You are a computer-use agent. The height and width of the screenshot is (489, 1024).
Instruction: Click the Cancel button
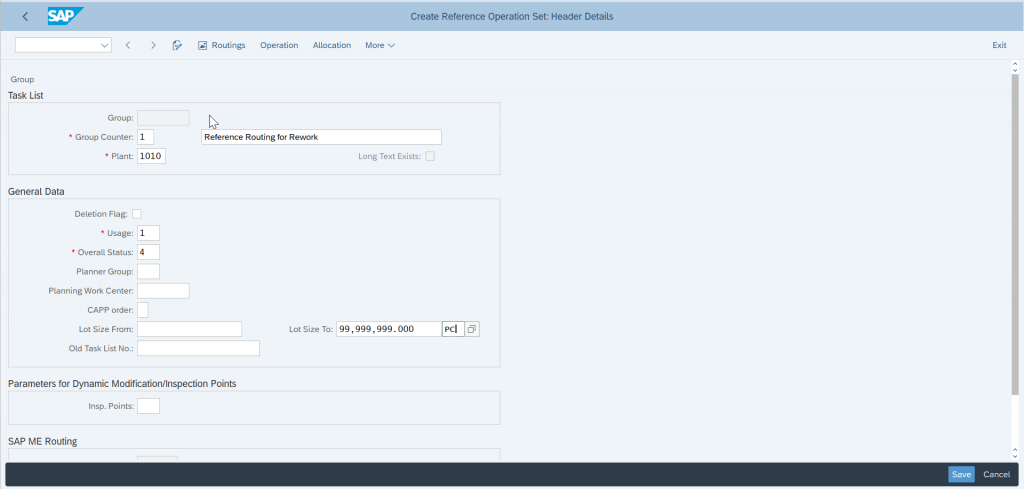click(997, 475)
